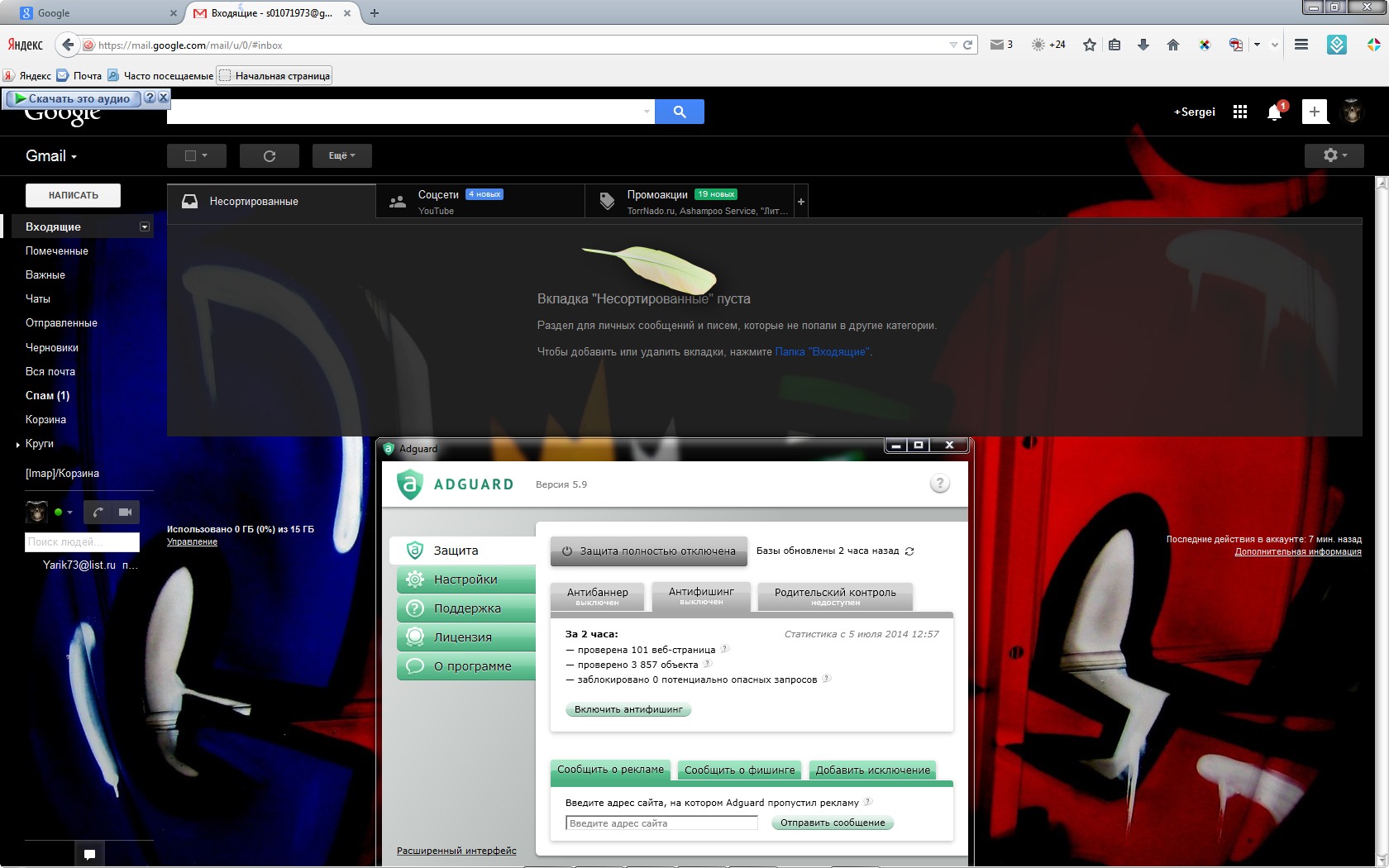Open the 'Ещё' actions dropdown
The height and width of the screenshot is (868, 1389).
342,155
